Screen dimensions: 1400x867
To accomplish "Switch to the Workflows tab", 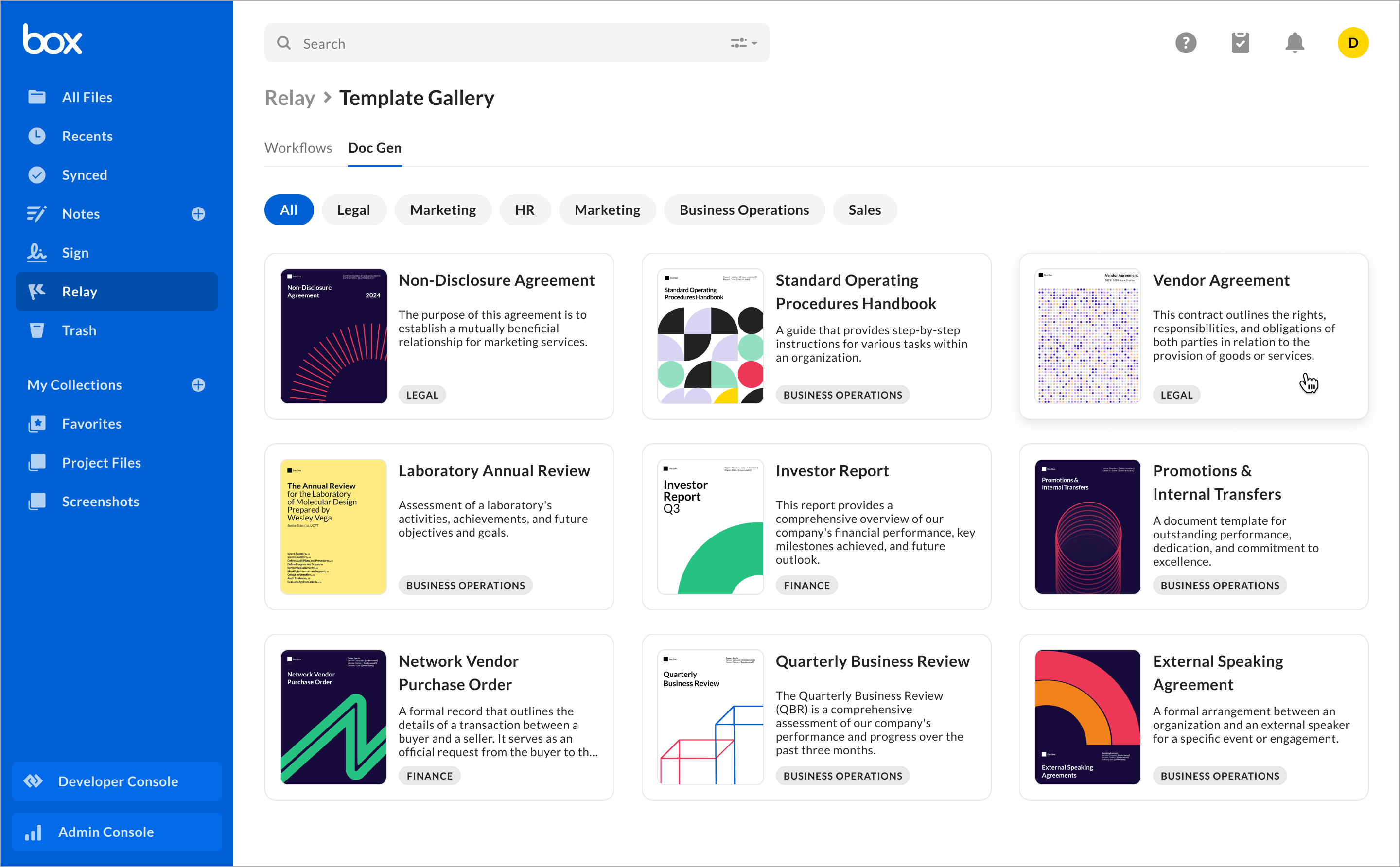I will [298, 148].
